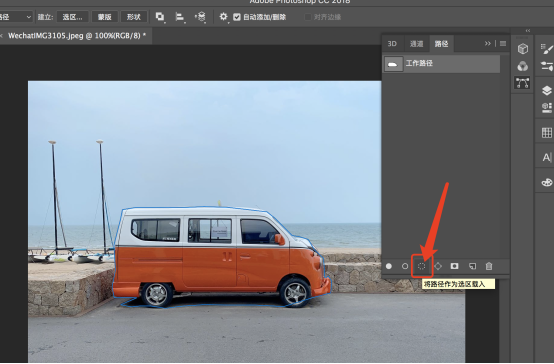
Task: Open the tool mode dropdown in options bar
Action: pos(16,17)
